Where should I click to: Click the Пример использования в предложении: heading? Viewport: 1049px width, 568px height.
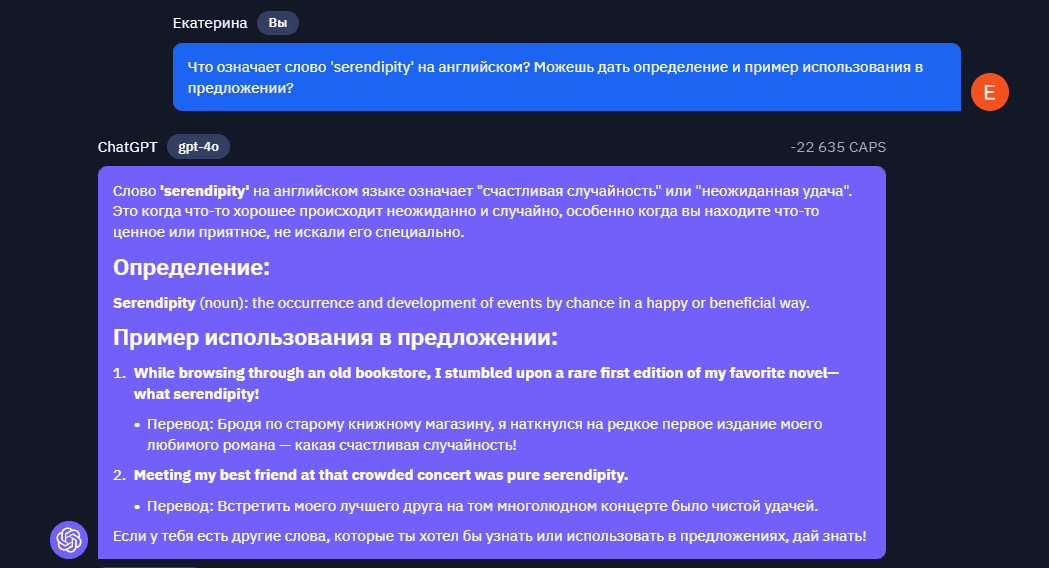335,337
